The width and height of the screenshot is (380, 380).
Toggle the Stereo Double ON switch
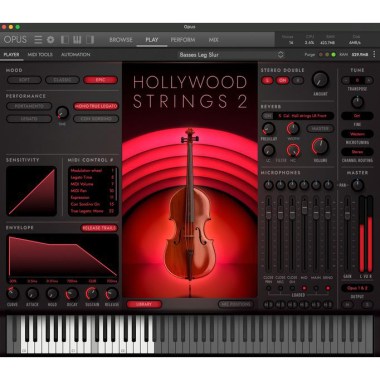282,80
